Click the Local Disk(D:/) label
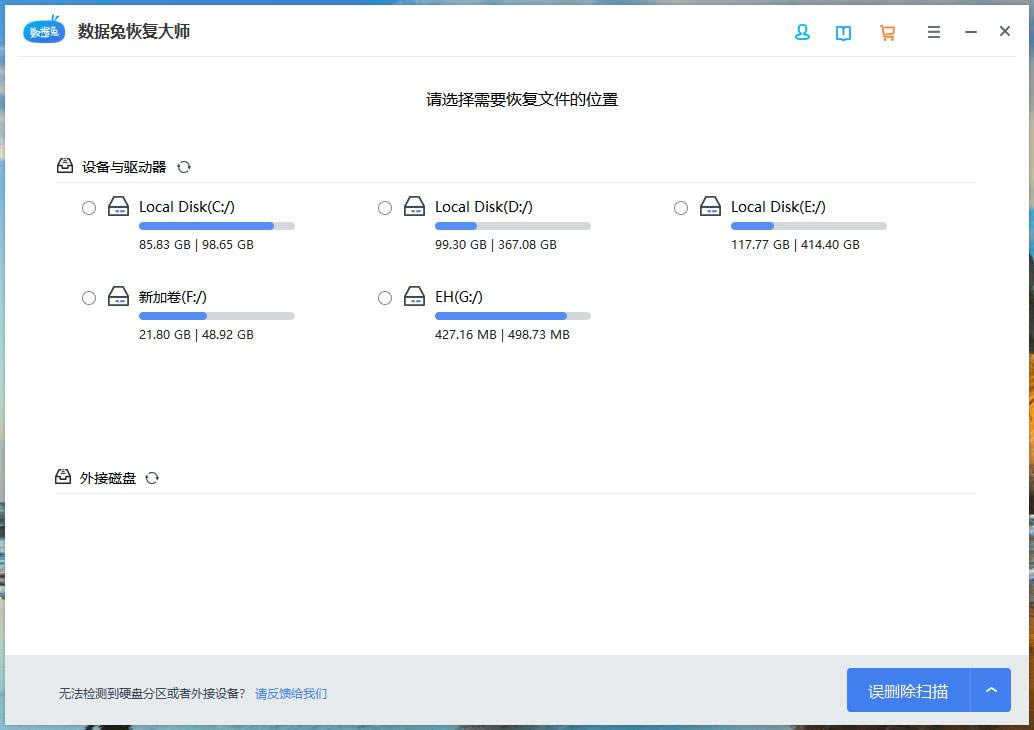 click(x=483, y=207)
